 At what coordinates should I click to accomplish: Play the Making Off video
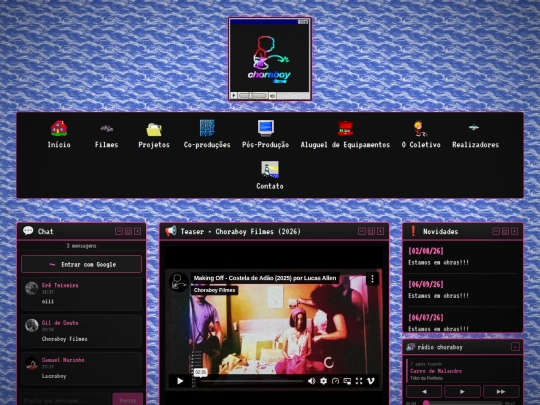180,381
